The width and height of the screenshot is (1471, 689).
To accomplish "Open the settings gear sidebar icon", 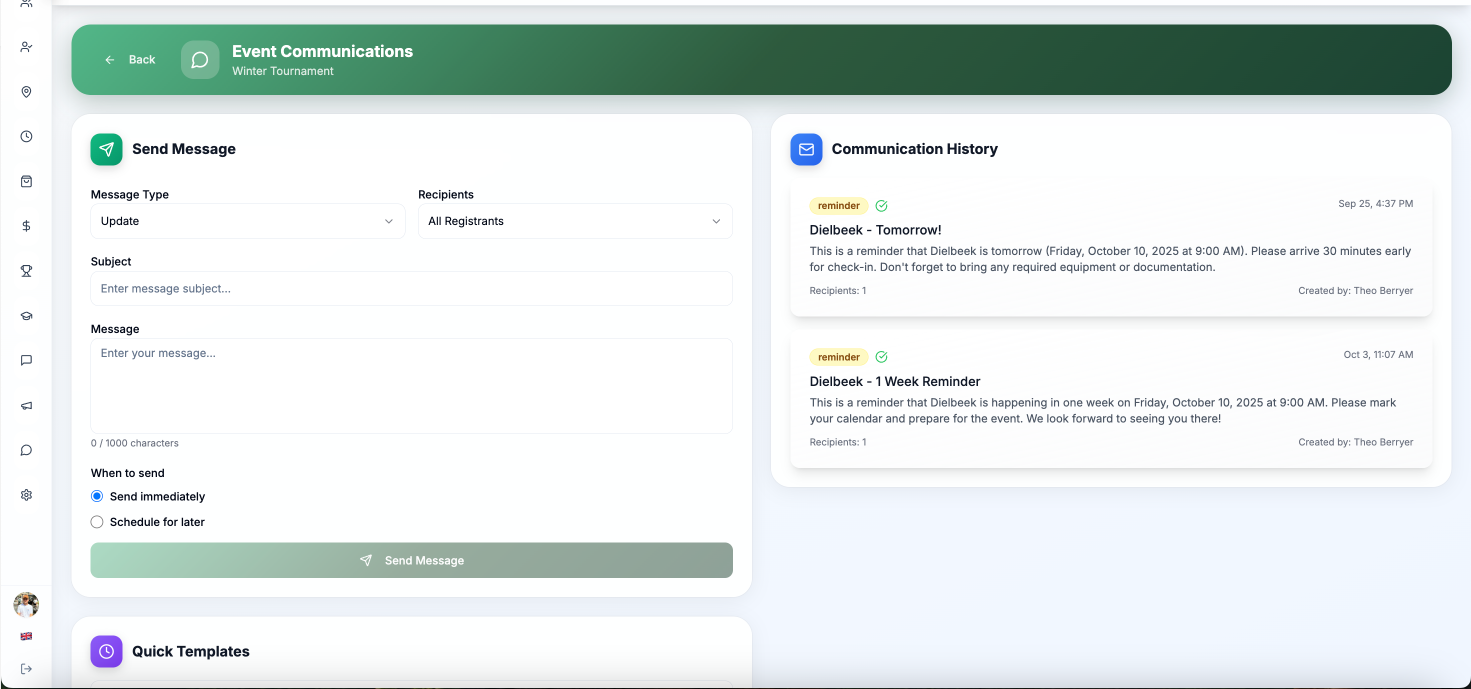I will tap(26, 495).
